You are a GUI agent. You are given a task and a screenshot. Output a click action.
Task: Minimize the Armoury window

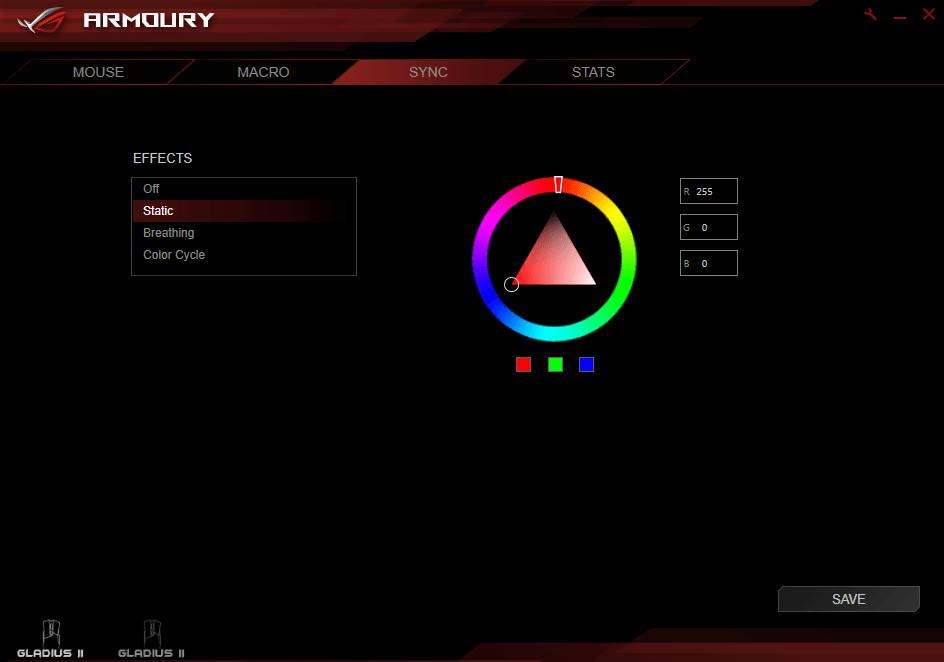point(900,16)
